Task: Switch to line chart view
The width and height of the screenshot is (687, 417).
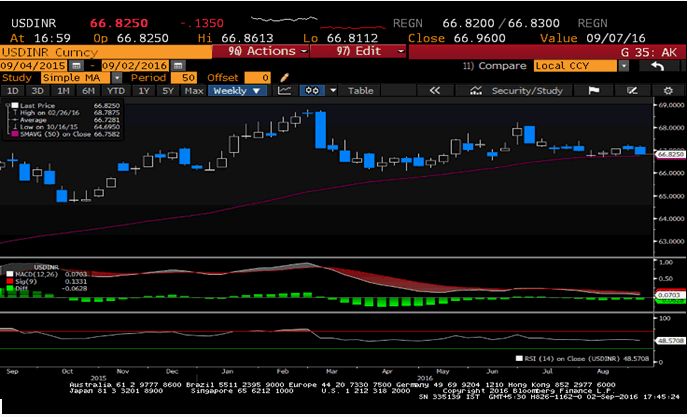Action: tap(285, 91)
